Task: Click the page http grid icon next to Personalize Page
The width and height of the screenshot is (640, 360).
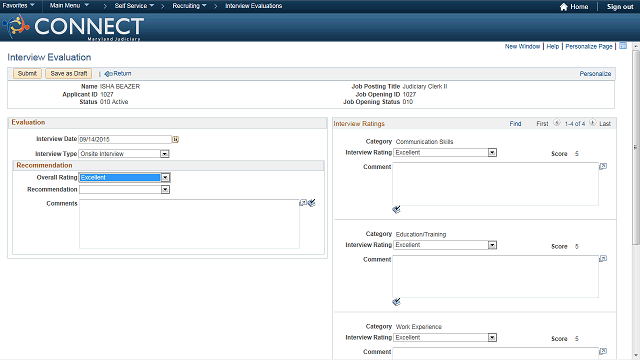Action: (623, 46)
